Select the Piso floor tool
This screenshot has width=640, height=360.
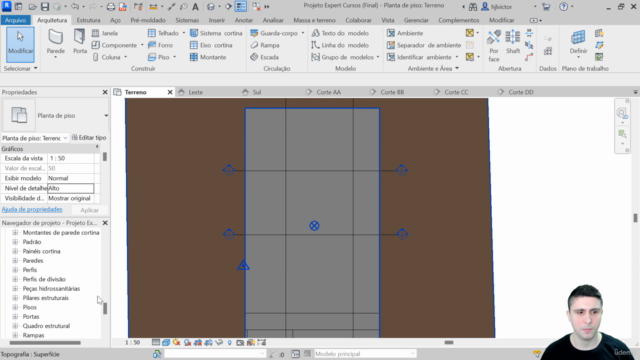pyautogui.click(x=159, y=57)
